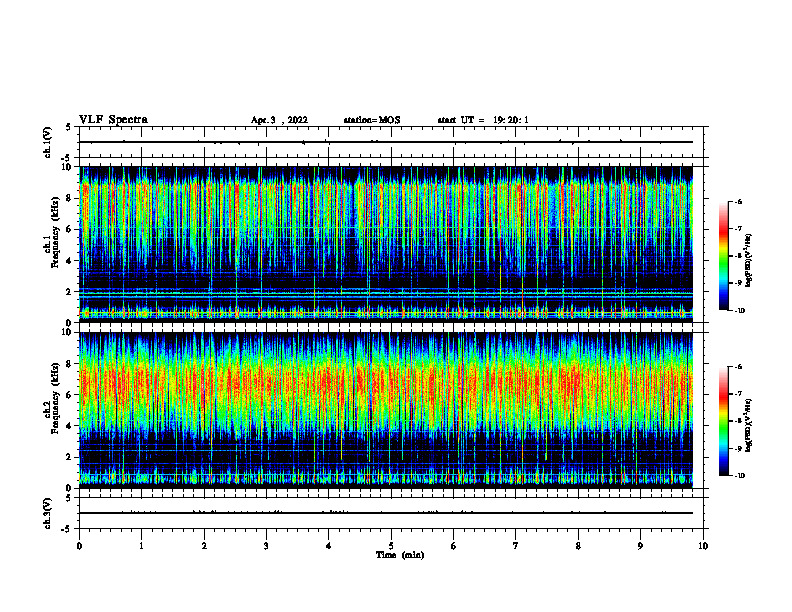The image size is (792, 612).
Task: Click the "VLF Spectra" title text
Action: (x=113, y=120)
